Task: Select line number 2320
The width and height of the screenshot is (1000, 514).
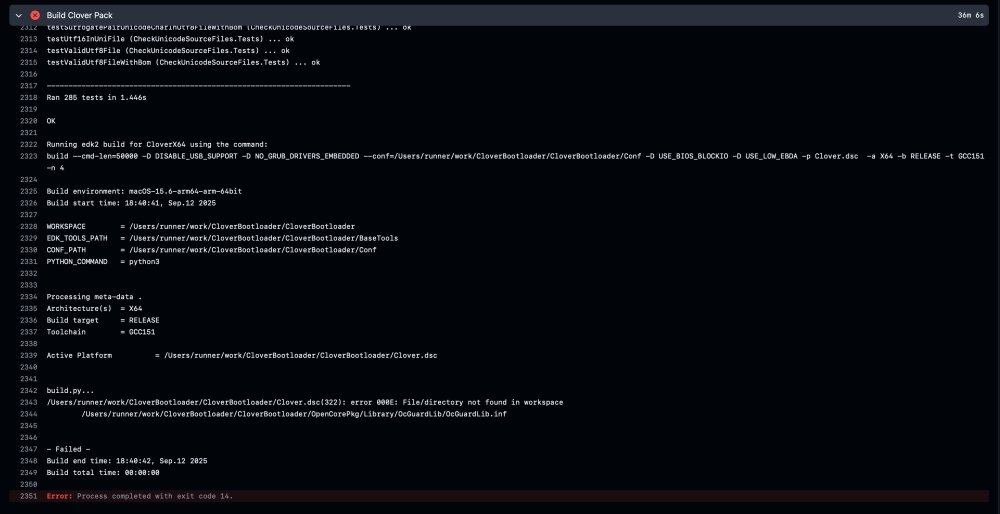Action: pos(28,121)
